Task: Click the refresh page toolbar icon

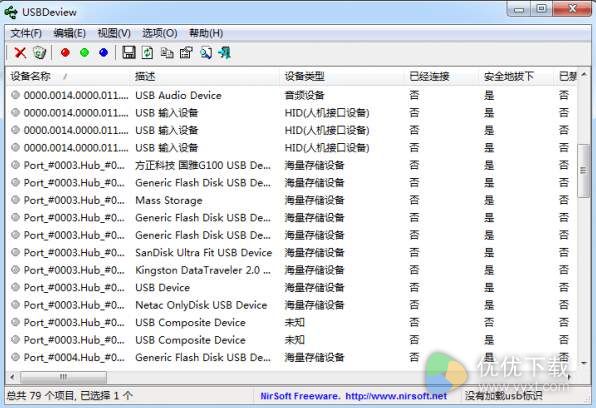Action: (x=147, y=52)
